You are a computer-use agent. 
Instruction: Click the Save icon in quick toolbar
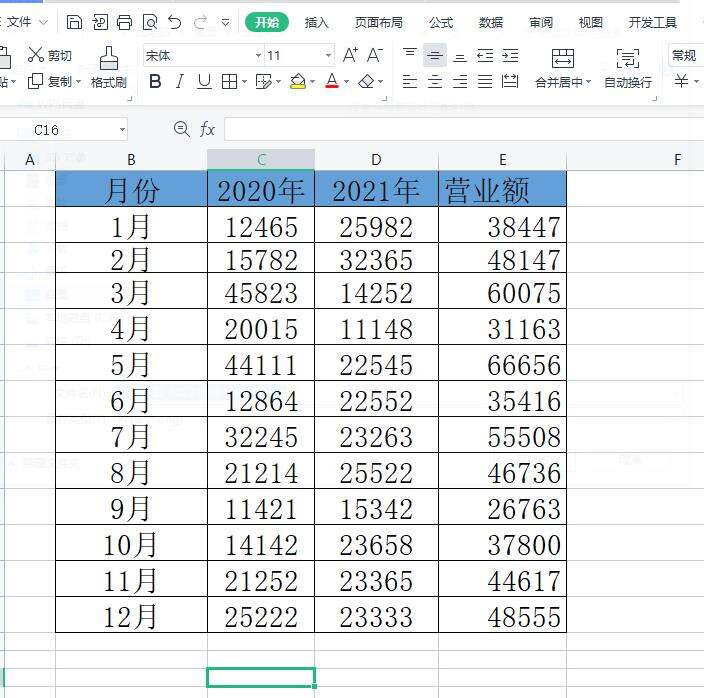[x=74, y=22]
